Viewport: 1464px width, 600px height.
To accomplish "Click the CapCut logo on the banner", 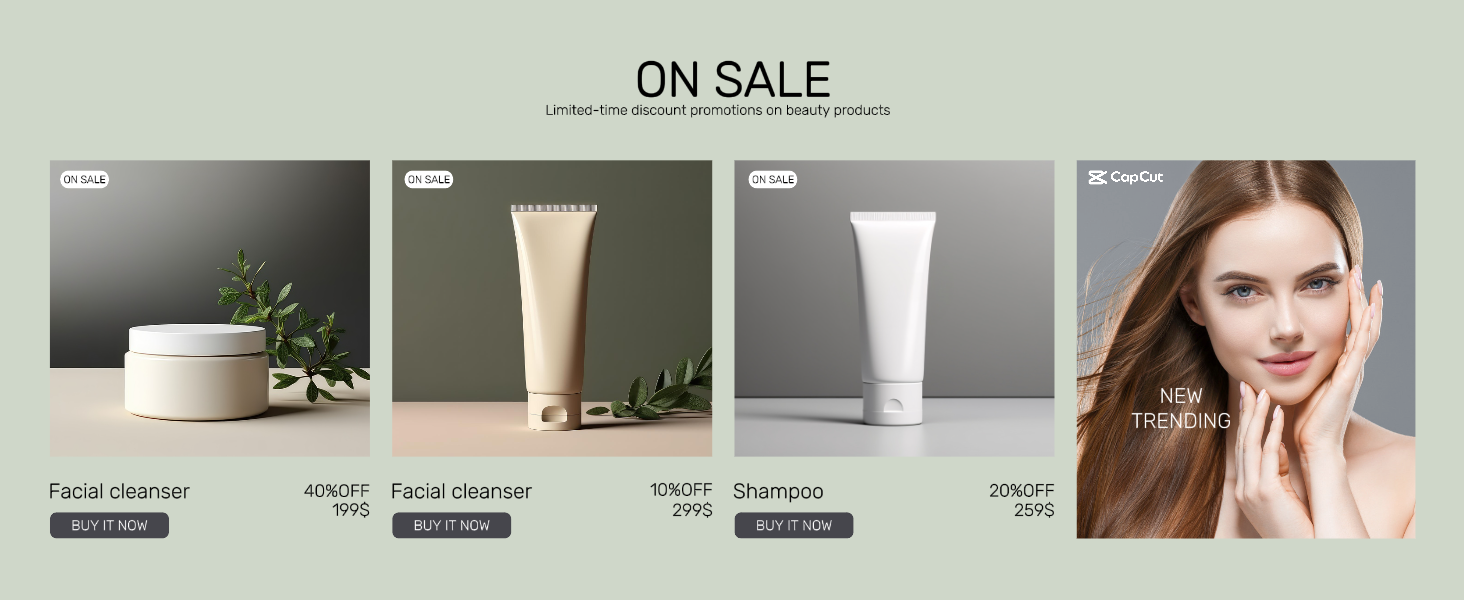I will (x=1126, y=177).
